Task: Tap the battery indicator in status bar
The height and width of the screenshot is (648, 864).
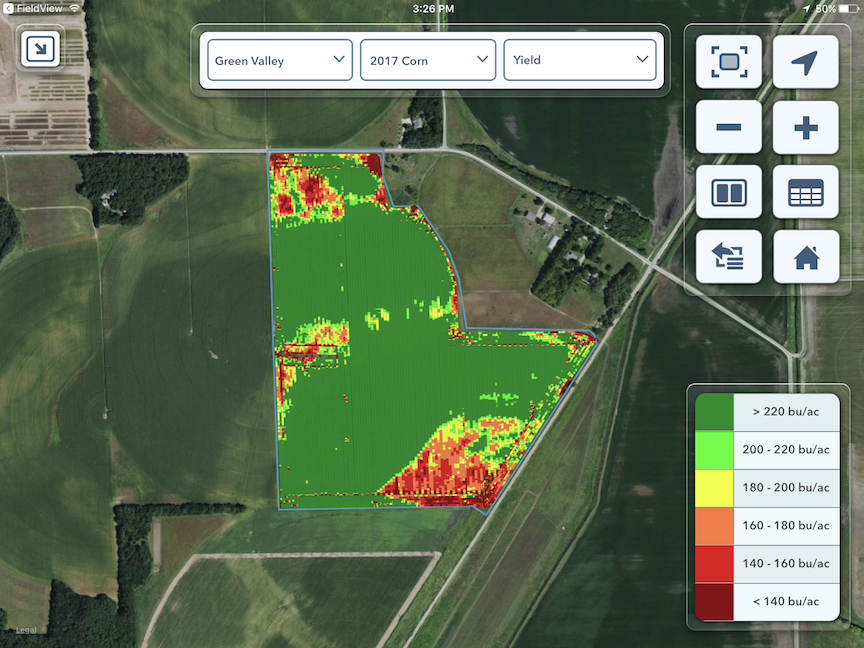Action: (x=849, y=9)
